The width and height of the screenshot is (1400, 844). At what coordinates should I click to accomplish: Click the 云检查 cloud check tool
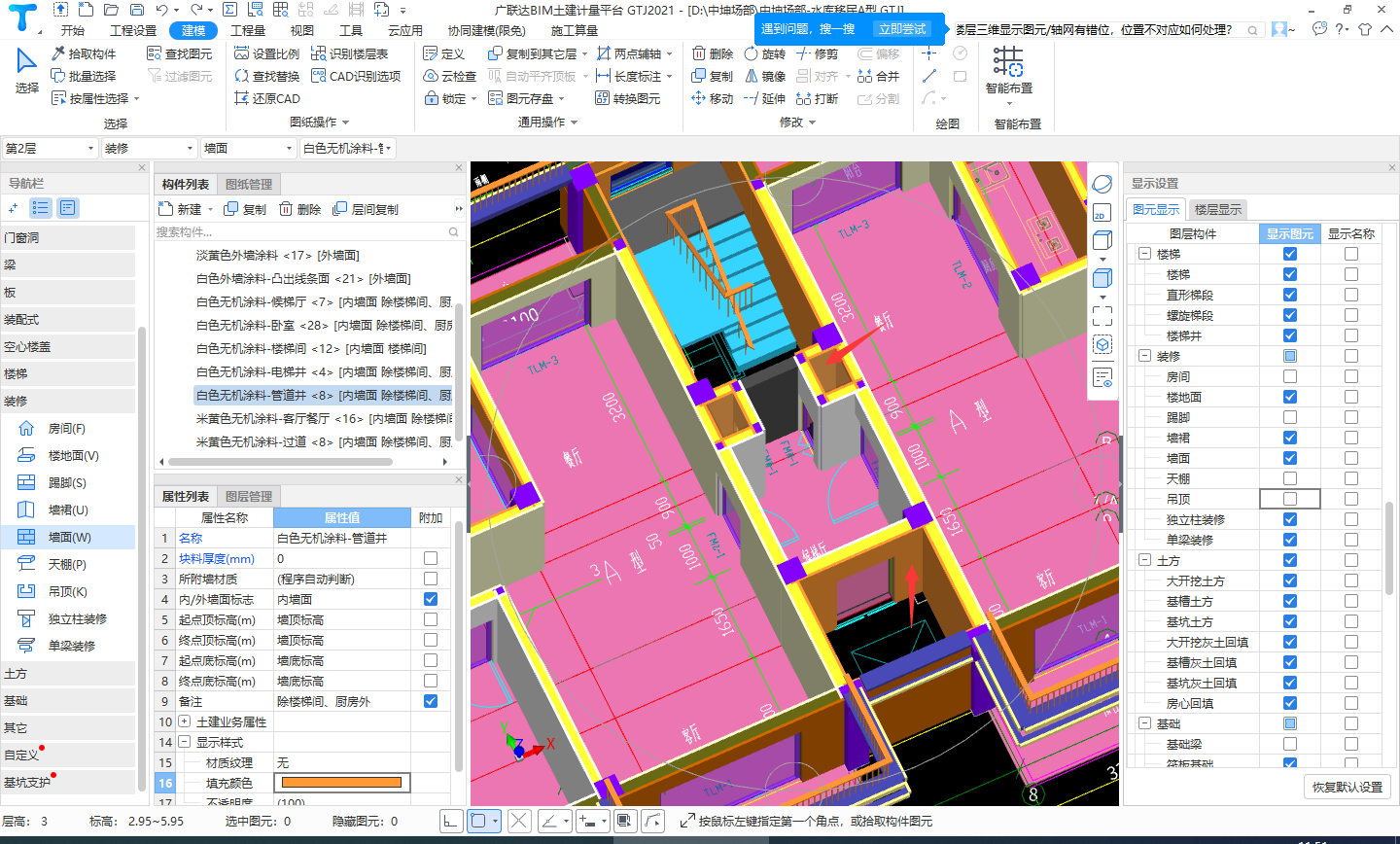[x=449, y=76]
